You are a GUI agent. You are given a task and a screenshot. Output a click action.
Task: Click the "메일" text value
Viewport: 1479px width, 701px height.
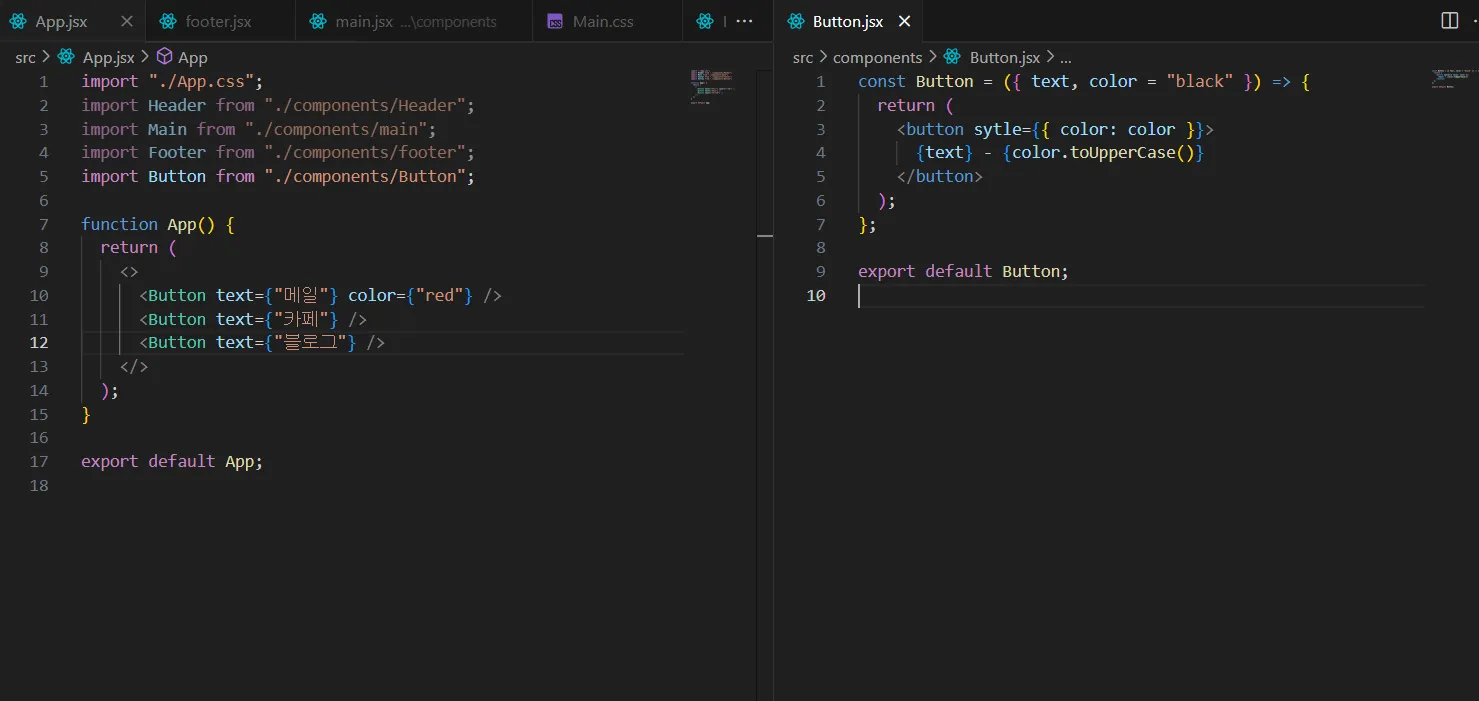(x=303, y=295)
